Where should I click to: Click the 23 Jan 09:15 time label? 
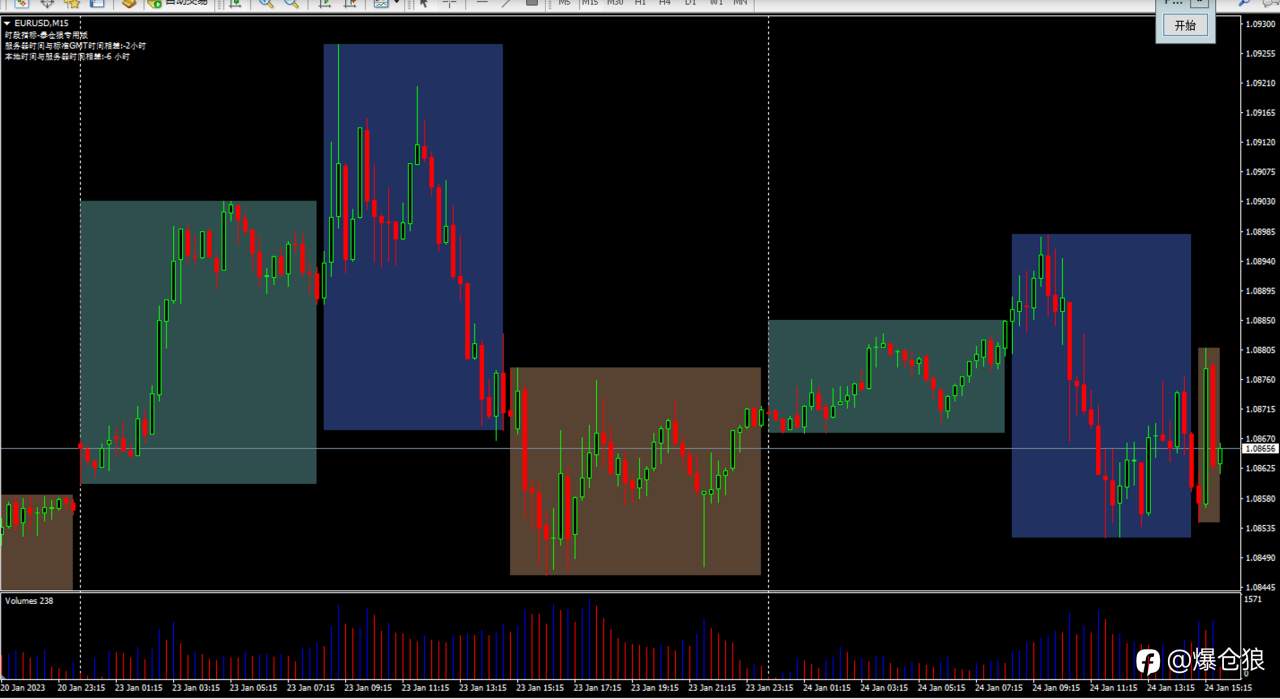[368, 688]
